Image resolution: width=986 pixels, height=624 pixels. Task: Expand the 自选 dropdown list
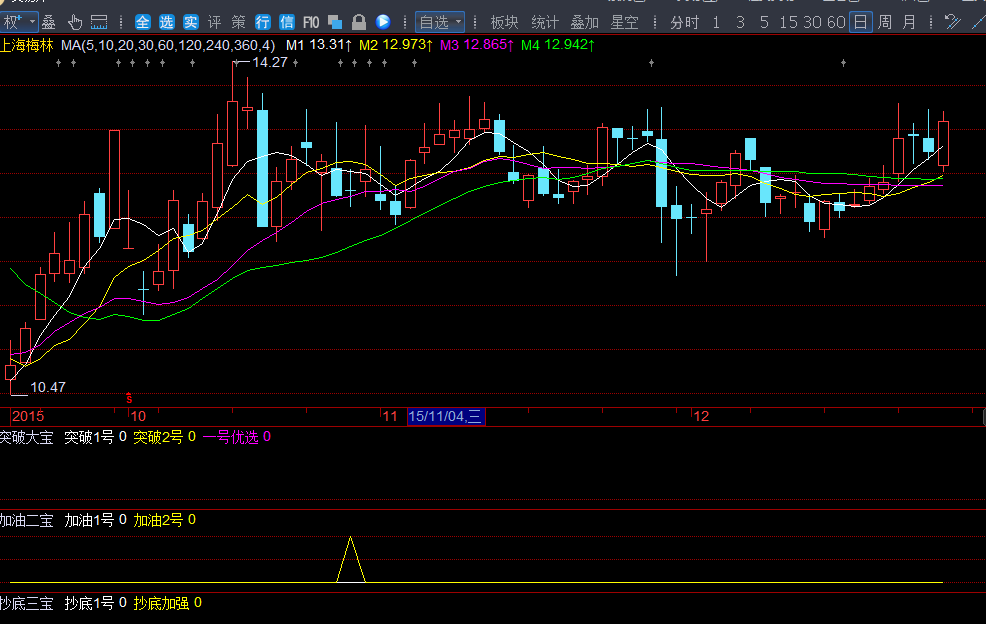440,21
